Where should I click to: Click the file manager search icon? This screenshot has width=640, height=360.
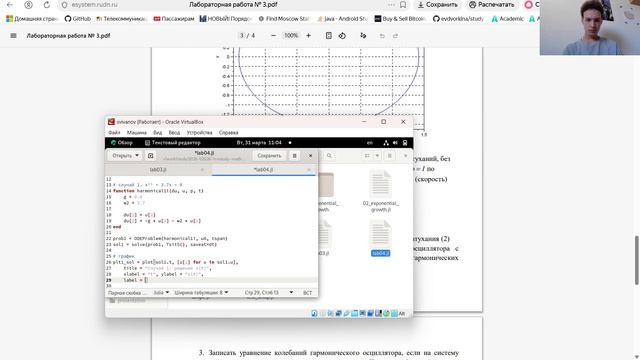329,156
